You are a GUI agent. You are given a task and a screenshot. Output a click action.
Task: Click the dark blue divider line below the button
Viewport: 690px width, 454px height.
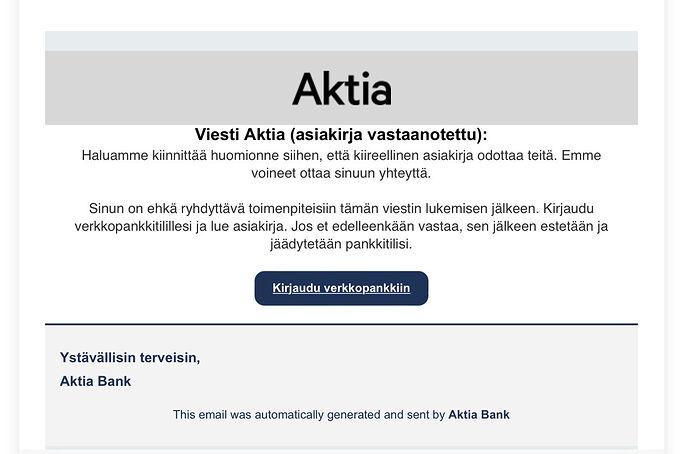pos(341,324)
